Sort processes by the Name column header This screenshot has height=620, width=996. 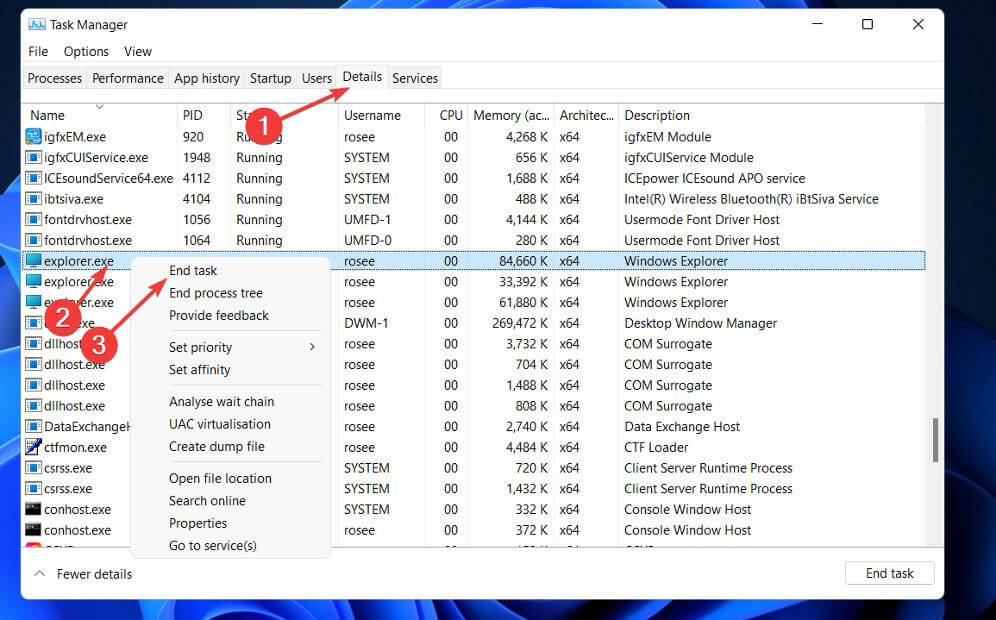click(x=48, y=116)
